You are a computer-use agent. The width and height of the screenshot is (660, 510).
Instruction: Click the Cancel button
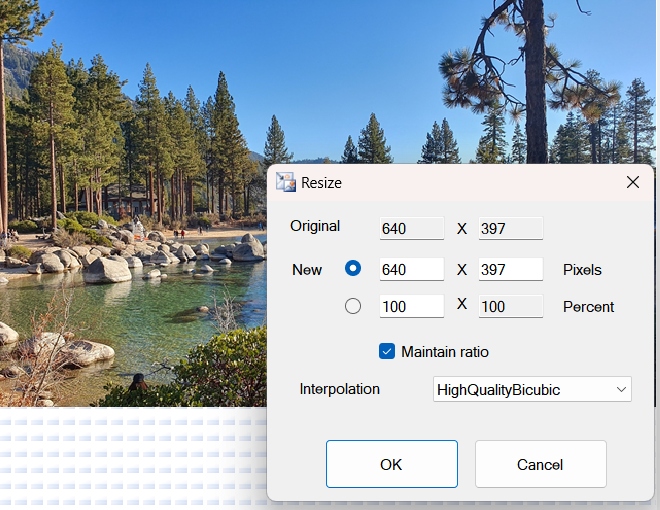click(540, 464)
